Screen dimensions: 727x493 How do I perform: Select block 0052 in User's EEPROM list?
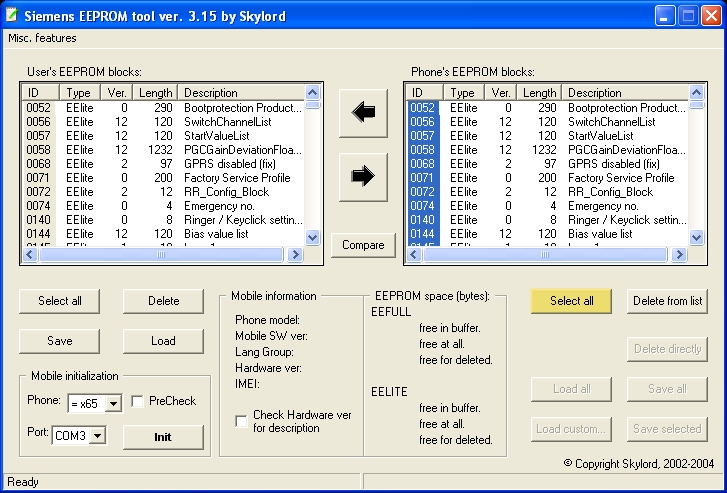[164, 108]
